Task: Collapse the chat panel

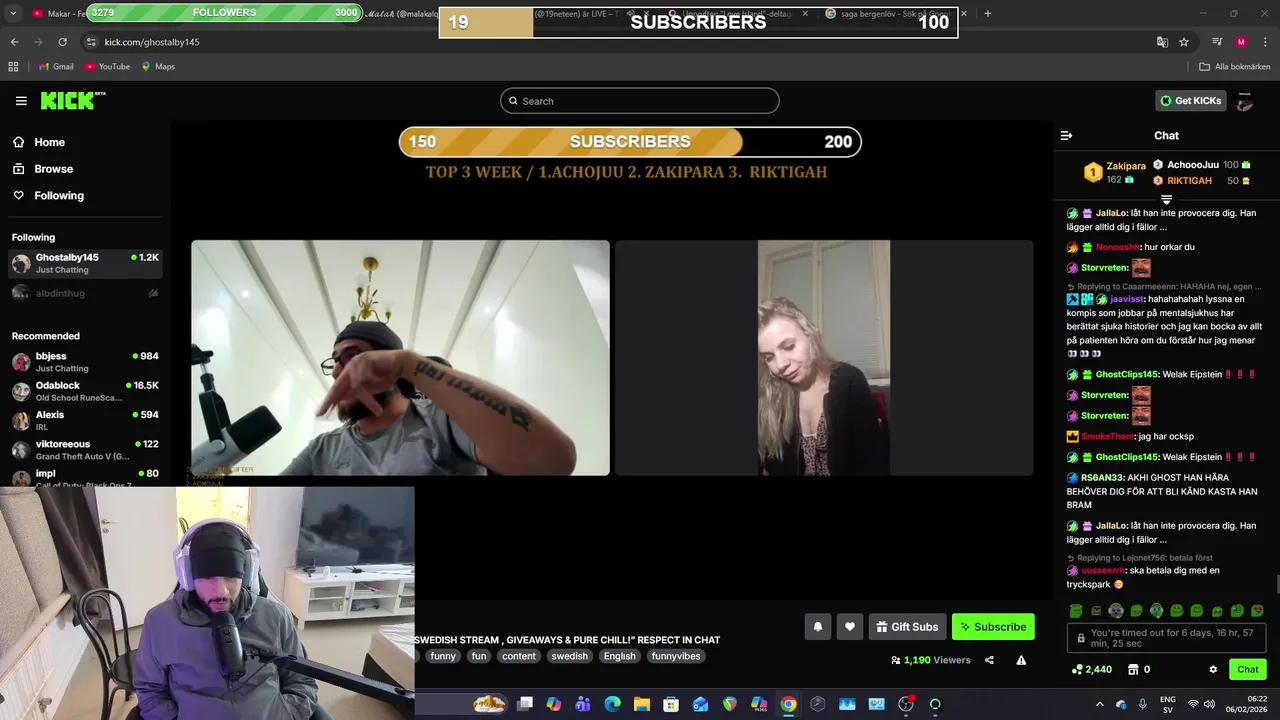Action: click(x=1066, y=135)
